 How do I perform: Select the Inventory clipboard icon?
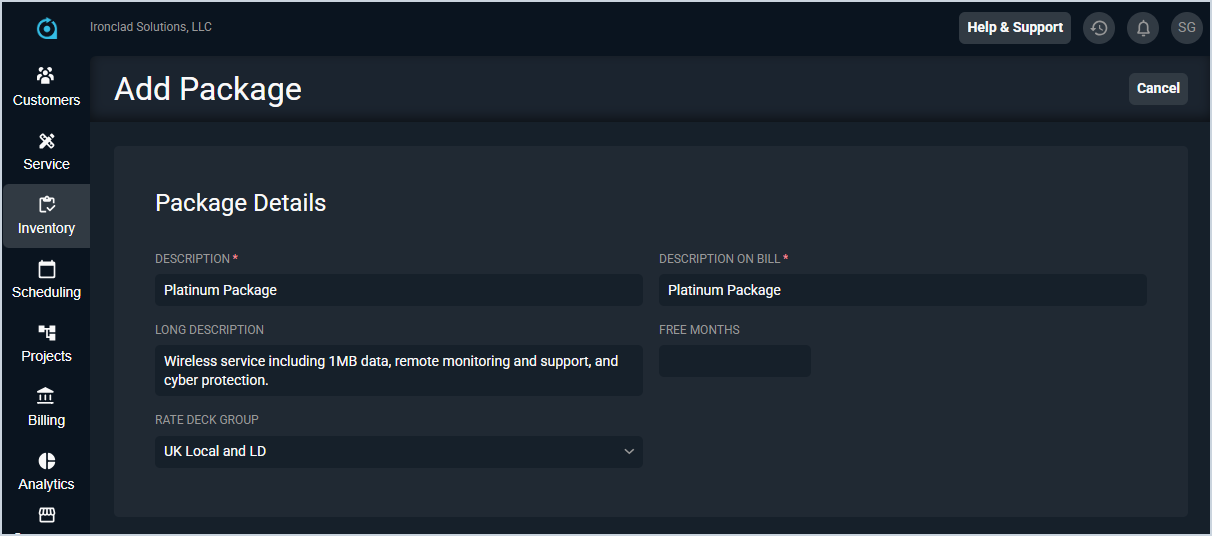tap(46, 204)
